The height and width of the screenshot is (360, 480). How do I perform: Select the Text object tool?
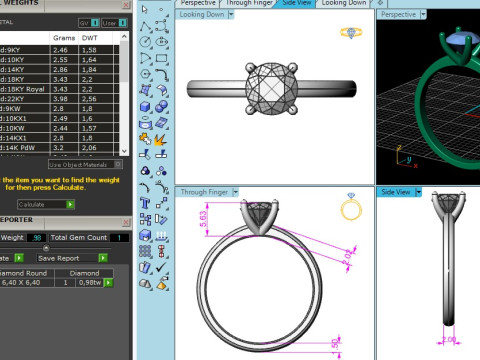[145, 203]
